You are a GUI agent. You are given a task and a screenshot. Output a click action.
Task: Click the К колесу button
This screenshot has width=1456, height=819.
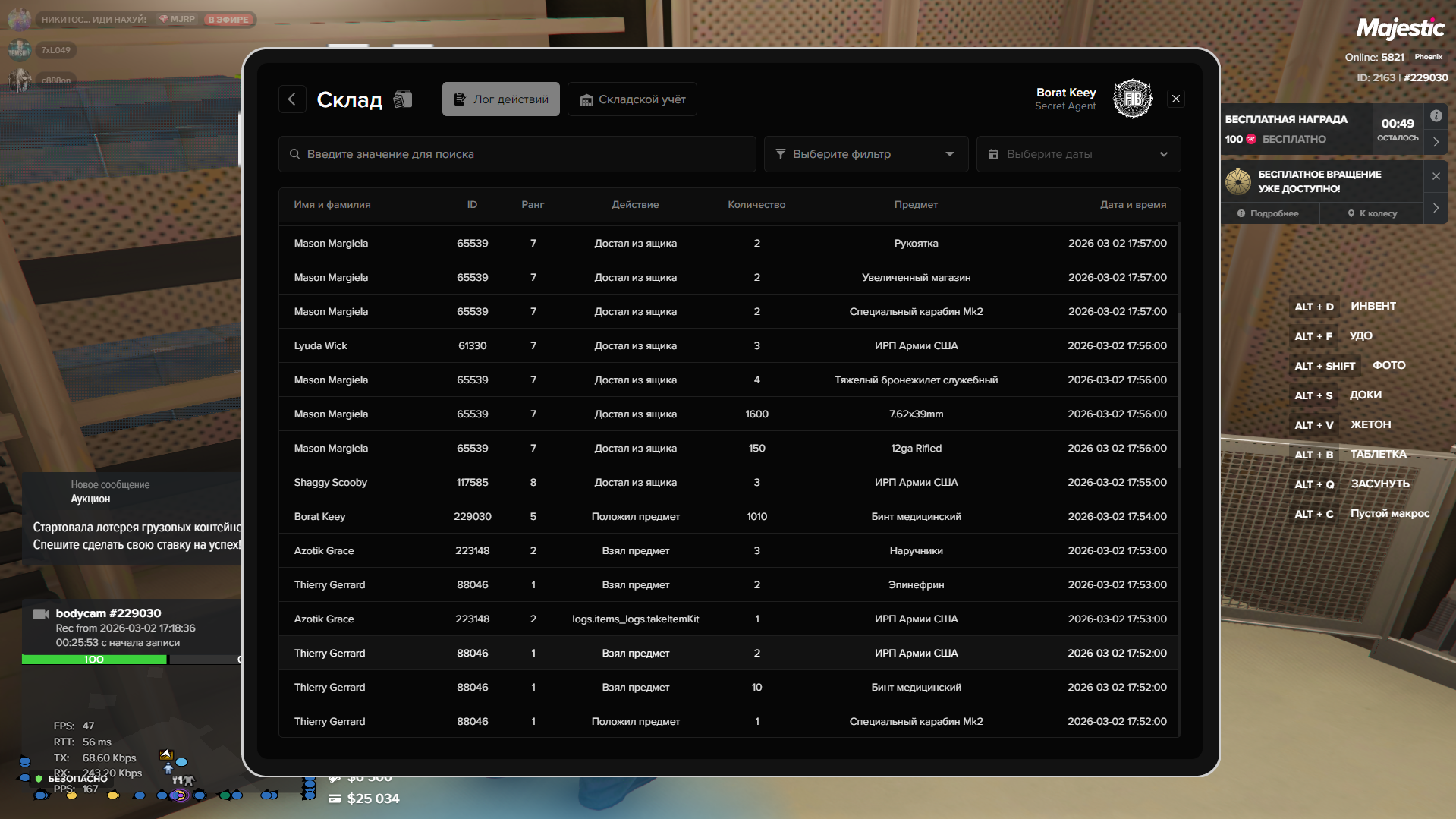pyautogui.click(x=1373, y=213)
